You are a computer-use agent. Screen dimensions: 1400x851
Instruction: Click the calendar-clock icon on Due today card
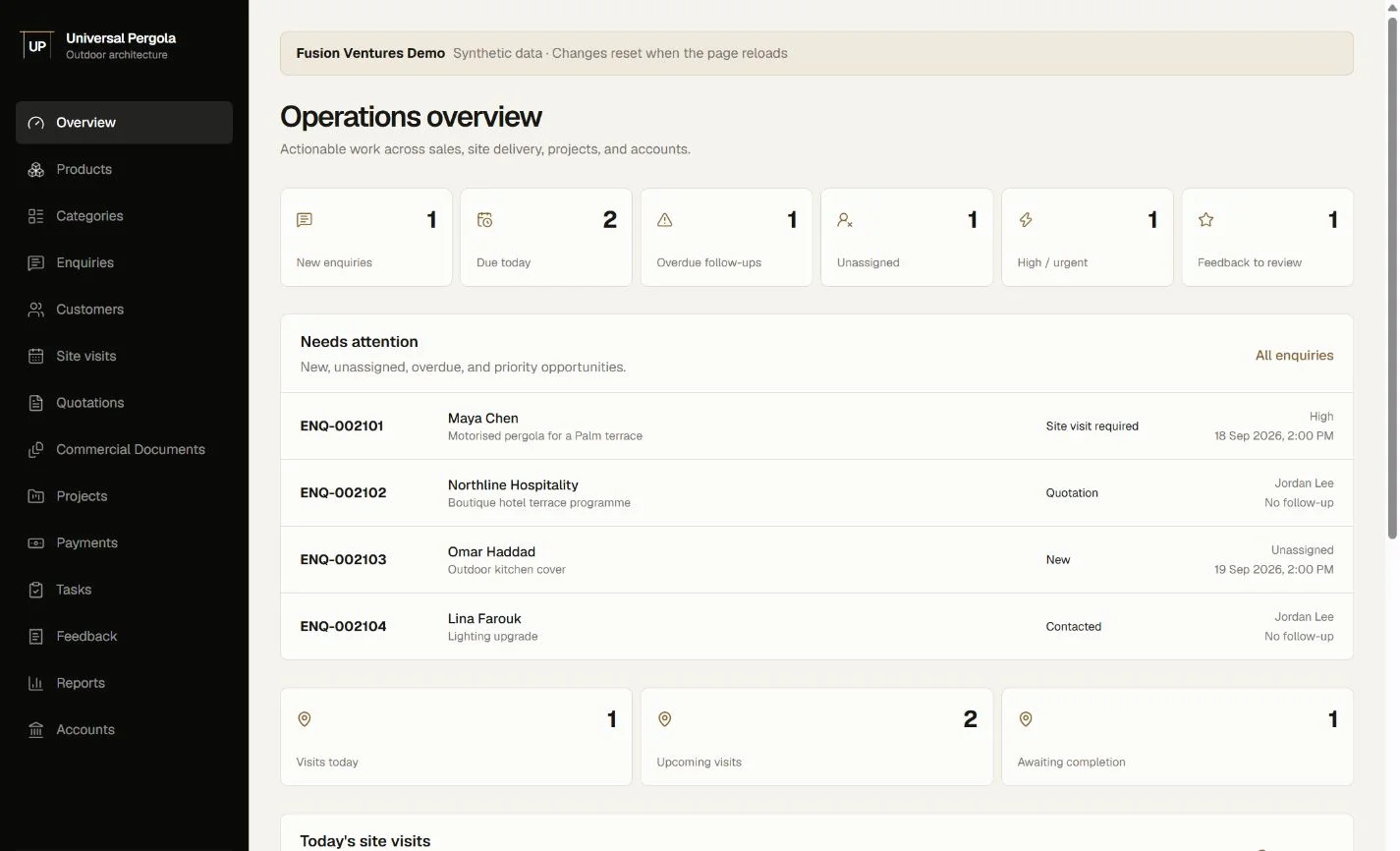pyautogui.click(x=484, y=220)
